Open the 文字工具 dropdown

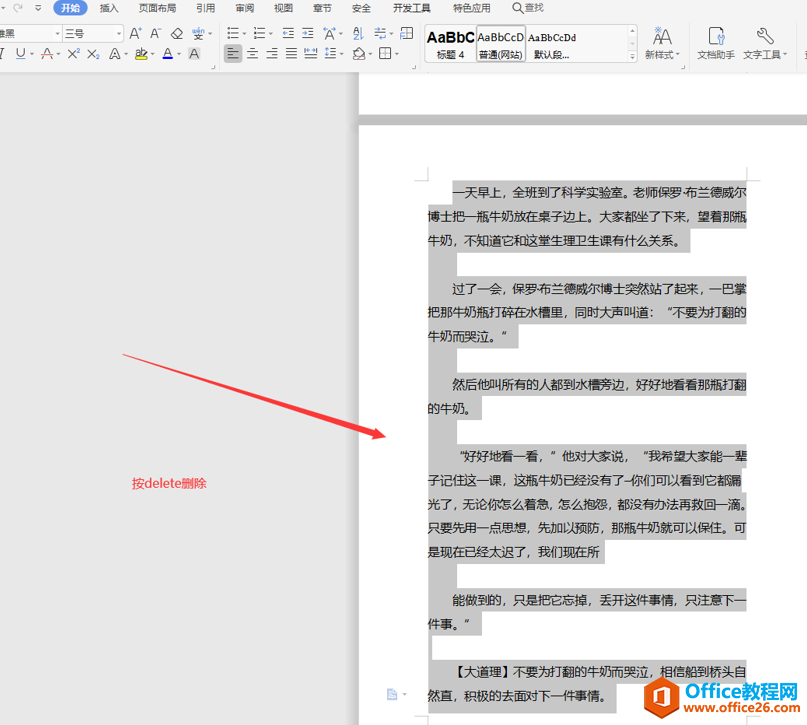pos(765,44)
